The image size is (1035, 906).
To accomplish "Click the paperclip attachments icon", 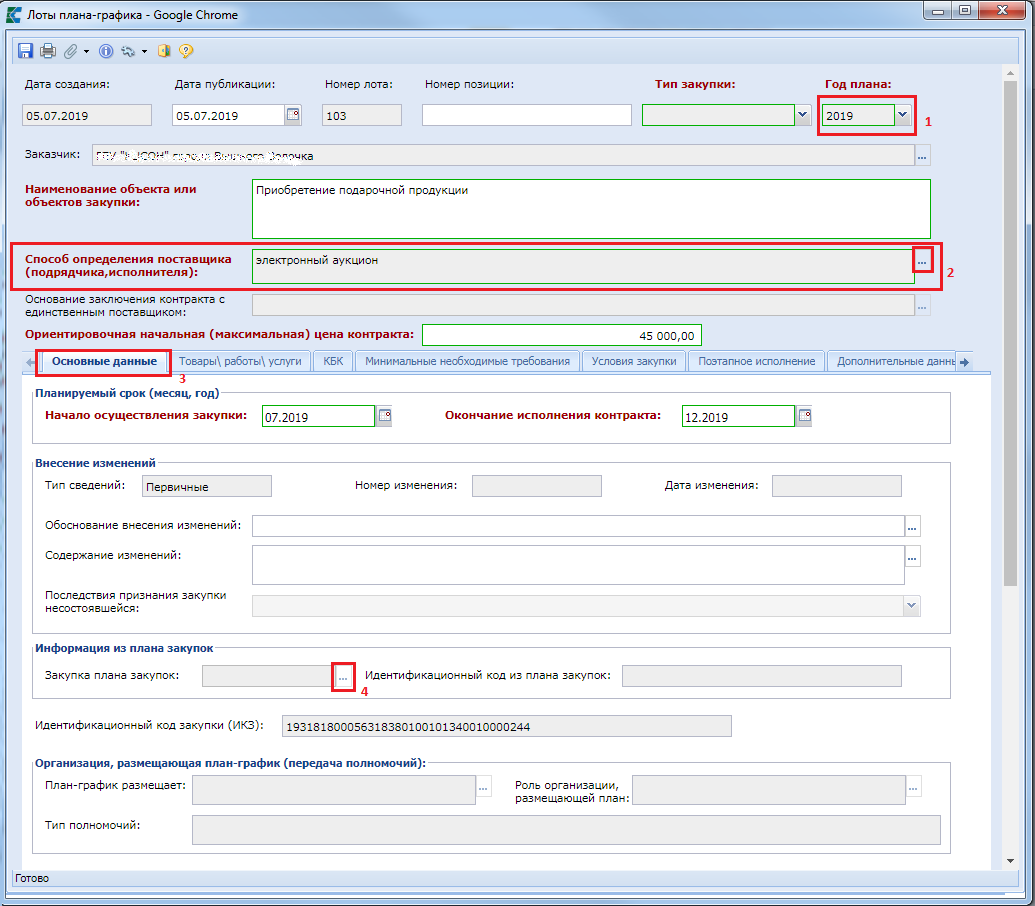I will (70, 50).
